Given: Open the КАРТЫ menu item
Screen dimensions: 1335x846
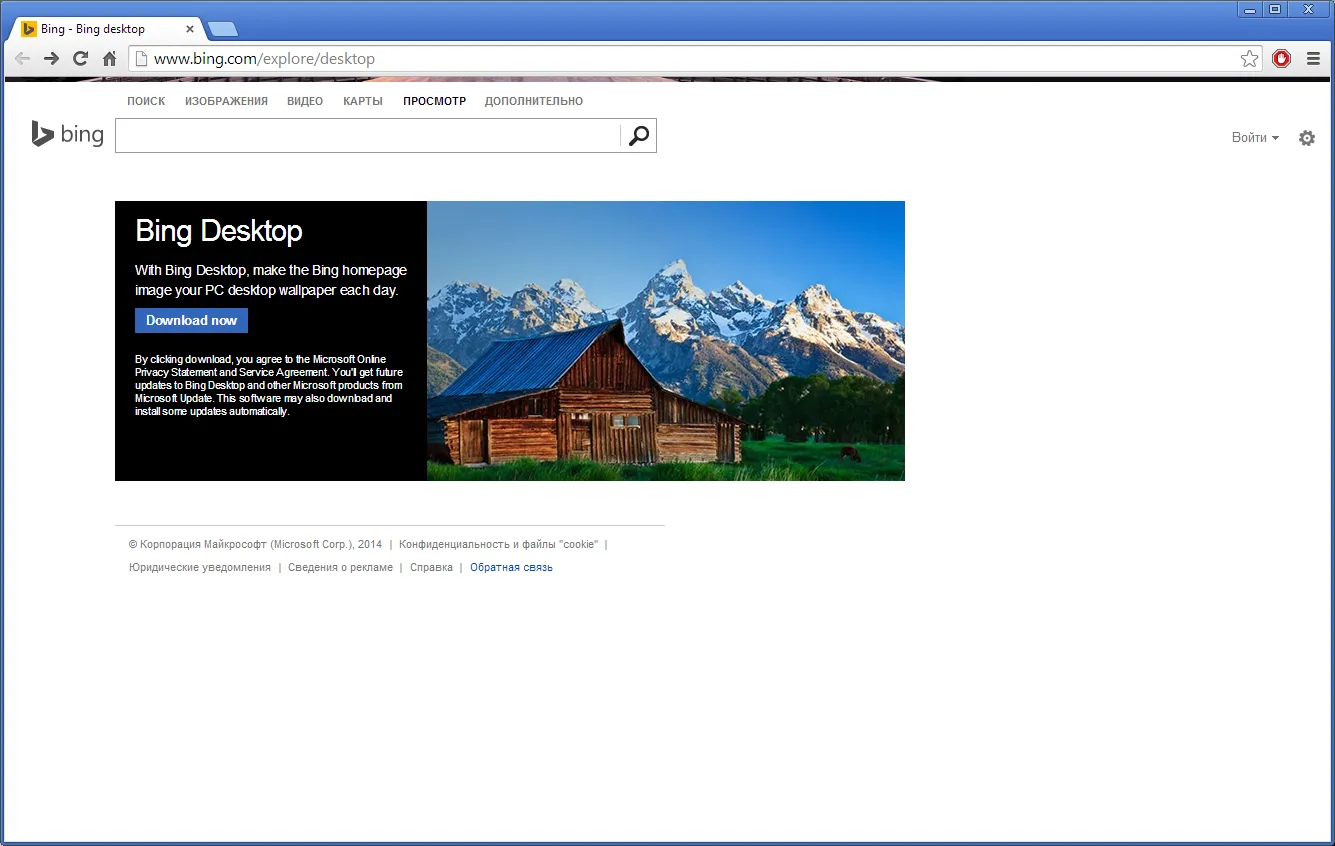Looking at the screenshot, I should (x=363, y=101).
